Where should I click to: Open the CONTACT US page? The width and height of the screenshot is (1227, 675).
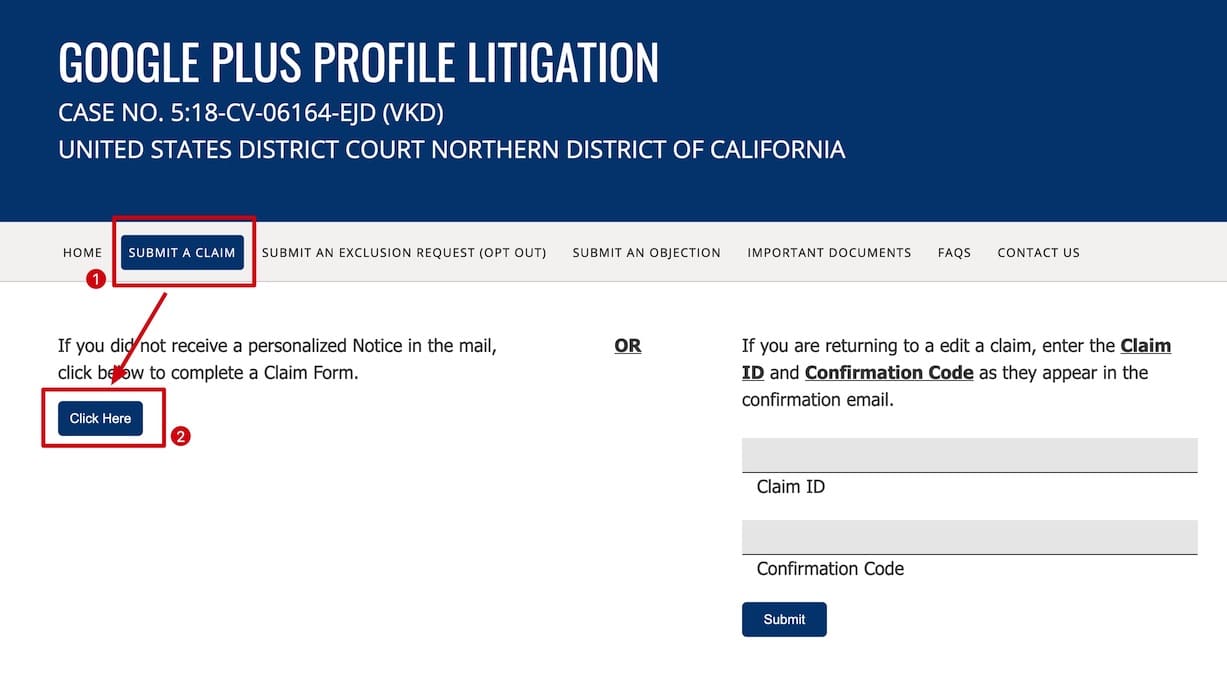pyautogui.click(x=1038, y=253)
